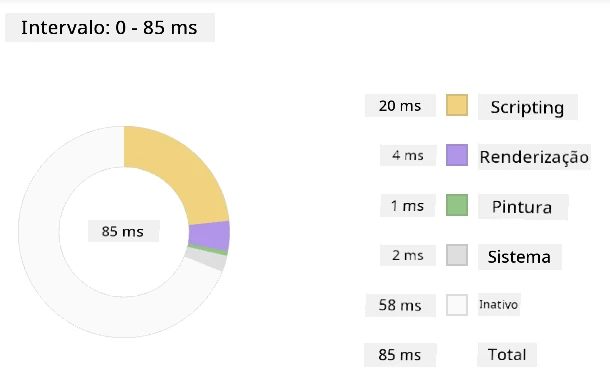610x378 pixels.
Task: Click the gray Sistema color swatch
Action: click(x=457, y=255)
